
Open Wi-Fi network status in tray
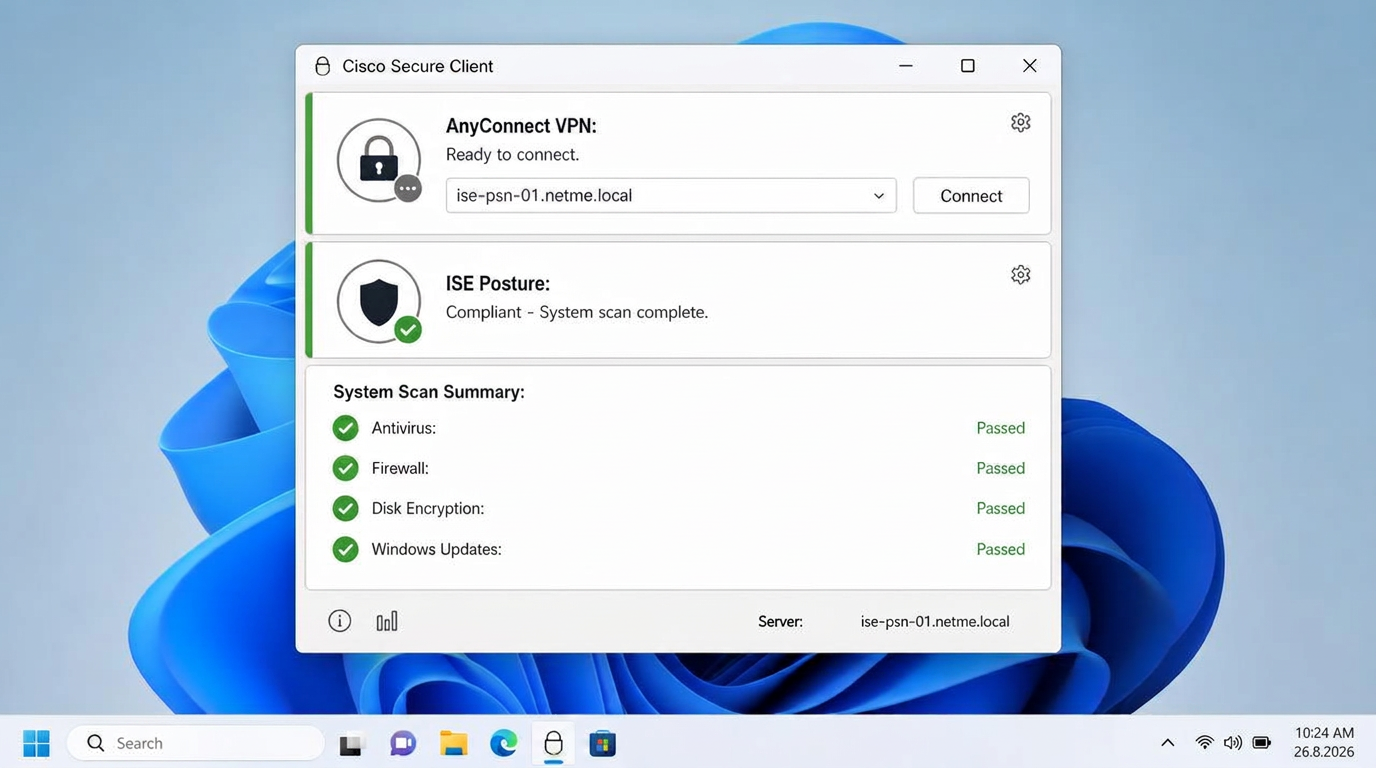pyautogui.click(x=1205, y=743)
